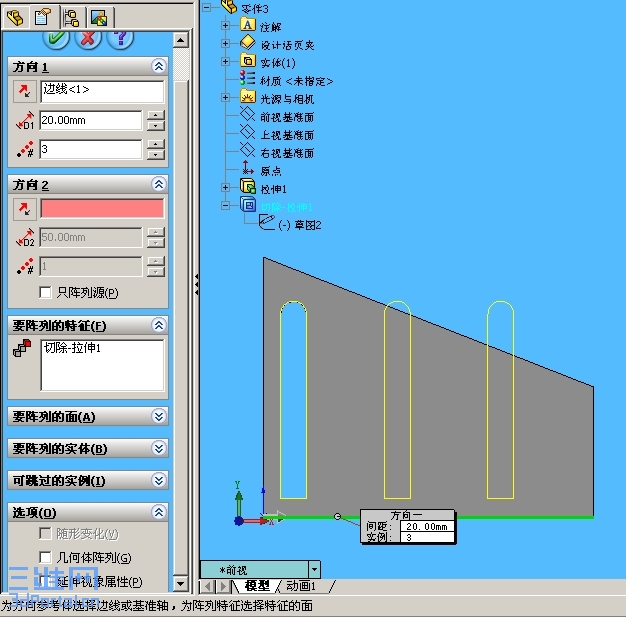626x617 pixels.
Task: Enable the 几何体阵列 checkbox
Action: (46, 557)
